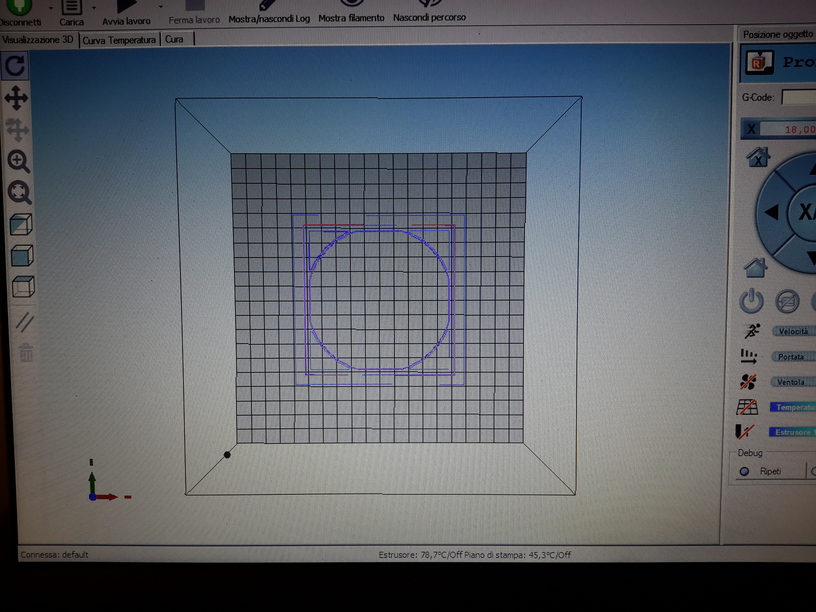
Task: Toggle the fan (Ventola) on/off icon
Action: point(749,381)
